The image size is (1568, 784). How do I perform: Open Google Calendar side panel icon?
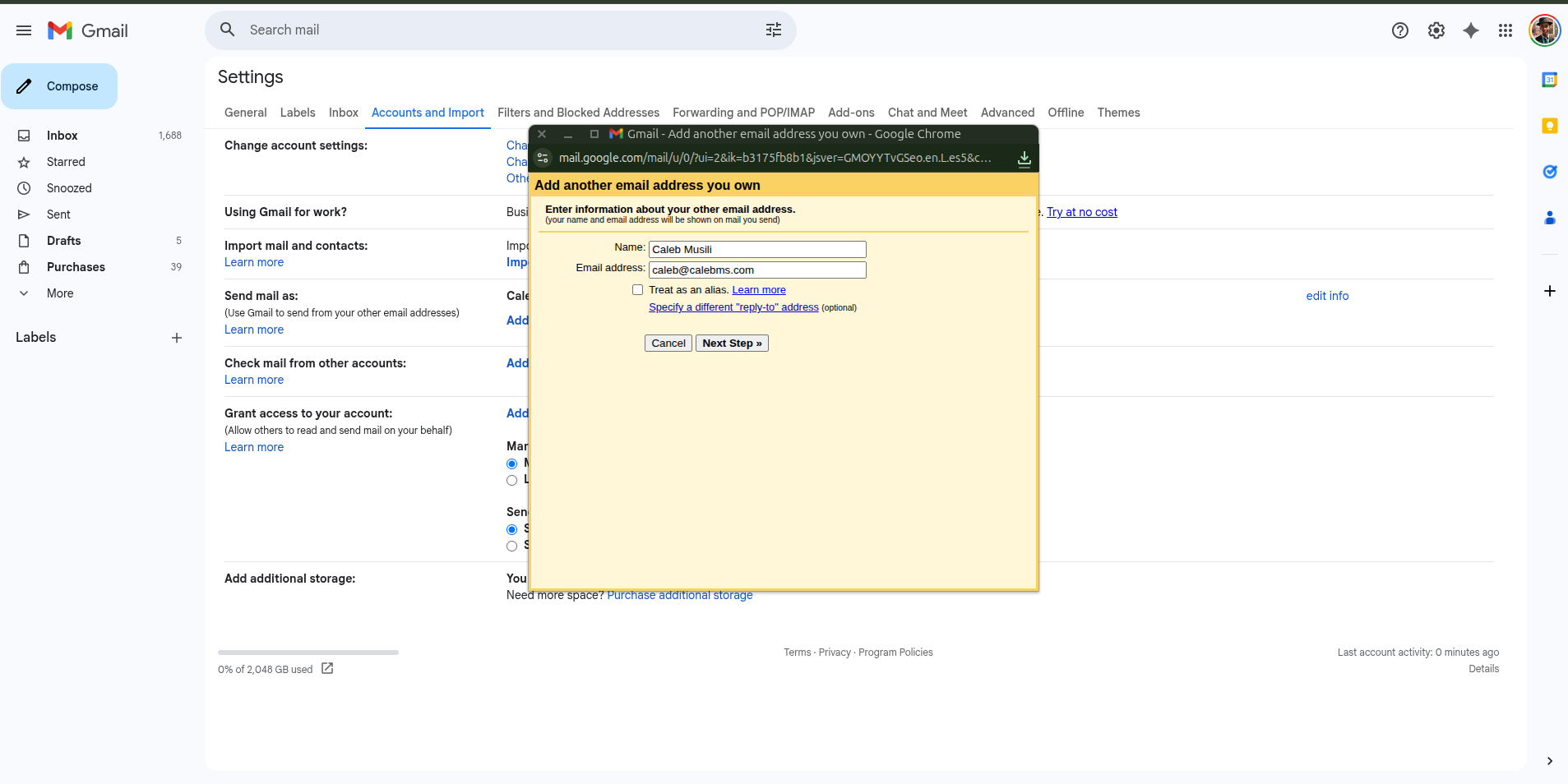pos(1550,80)
